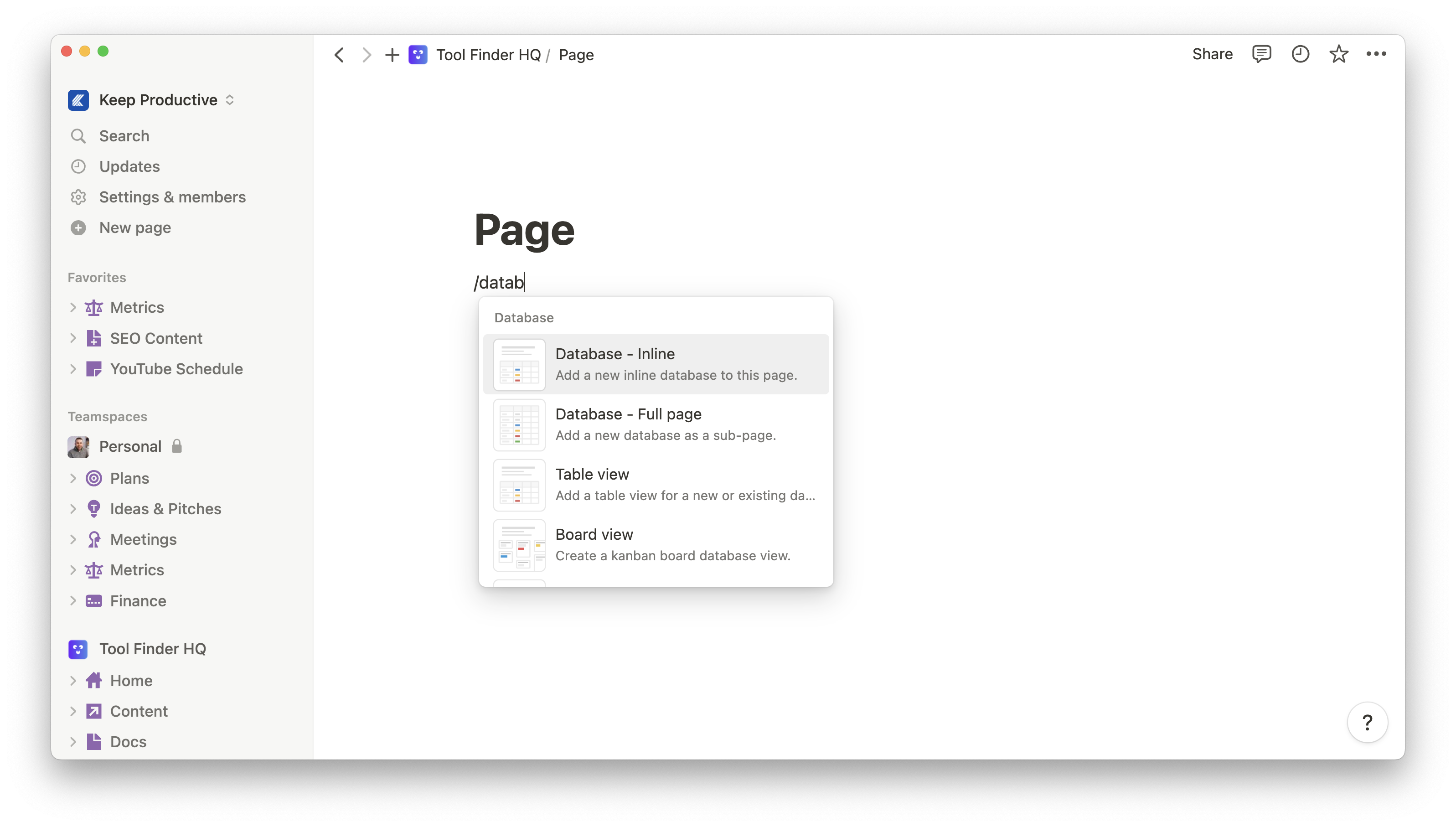
Task: Click the Share button
Action: tap(1212, 54)
